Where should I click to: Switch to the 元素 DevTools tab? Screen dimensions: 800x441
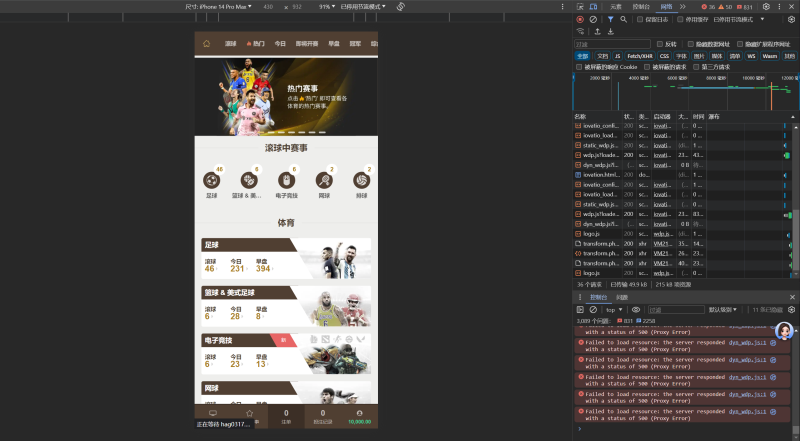[616, 6]
